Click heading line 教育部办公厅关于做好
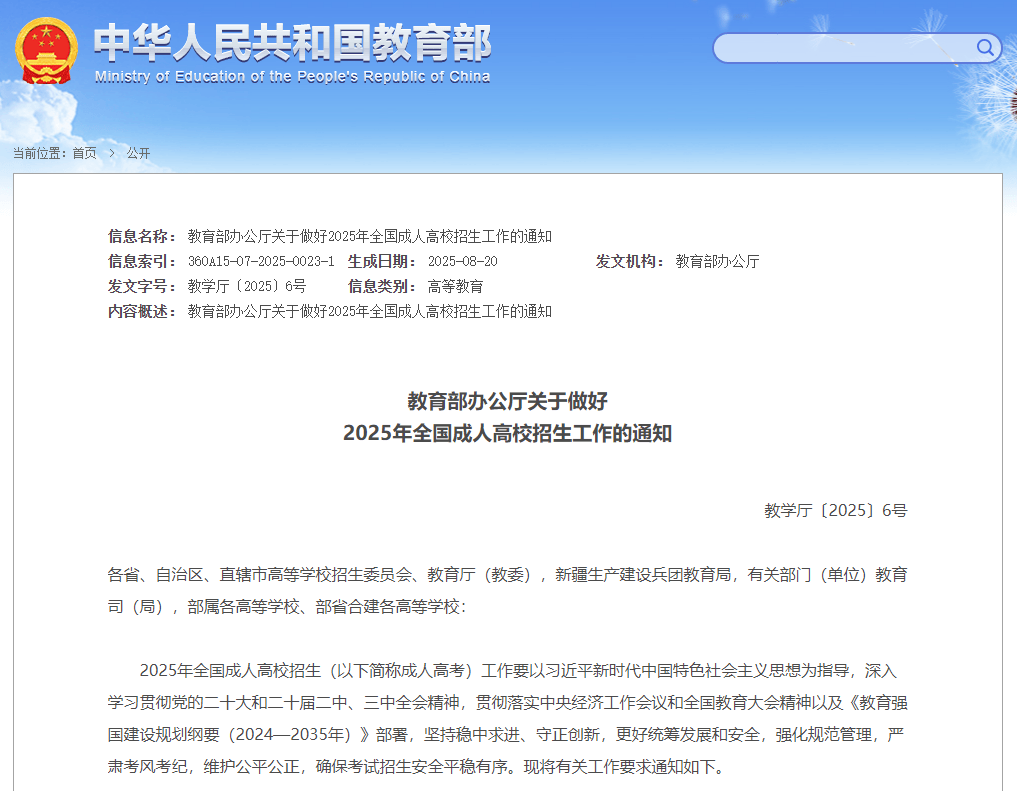The image size is (1017, 791). (507, 401)
